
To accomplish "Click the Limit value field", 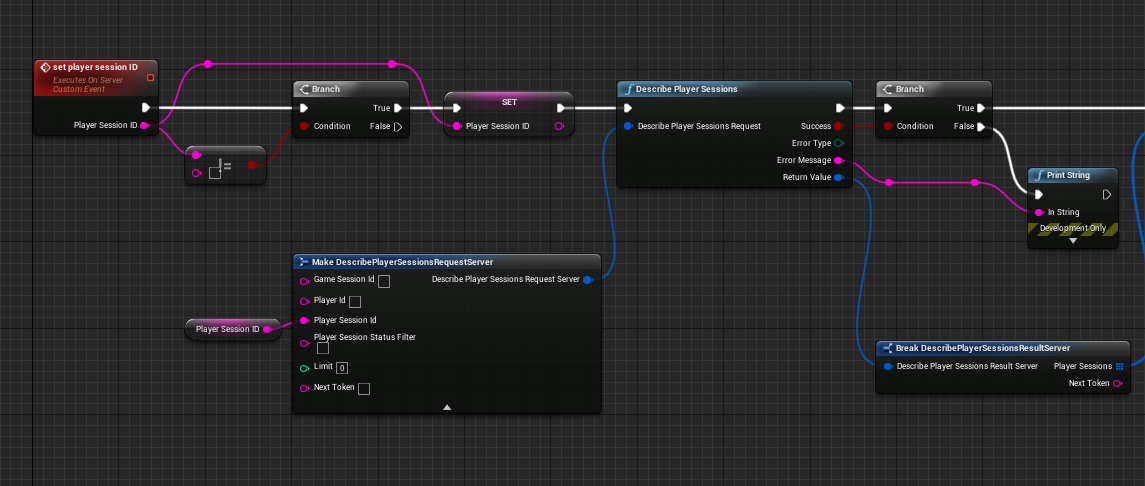I will (342, 368).
